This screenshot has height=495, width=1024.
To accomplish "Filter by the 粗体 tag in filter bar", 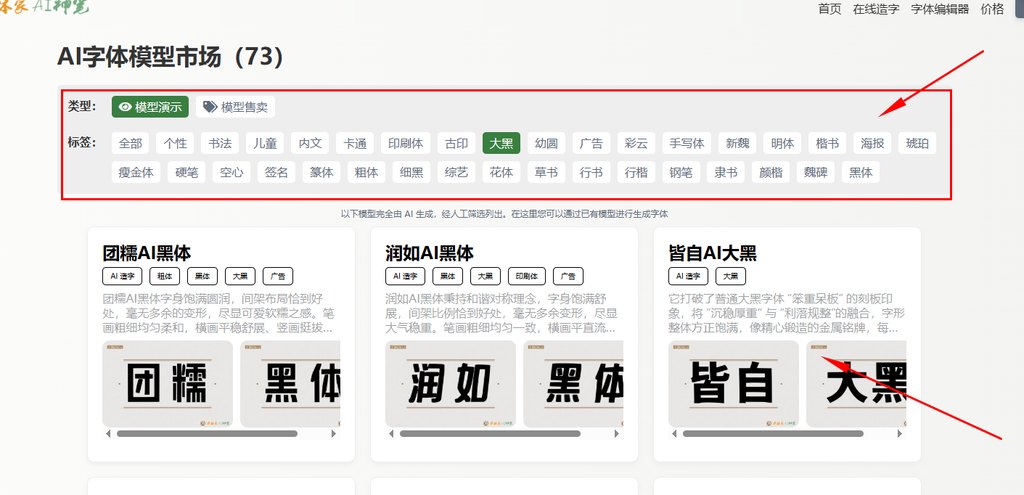I will (x=366, y=172).
